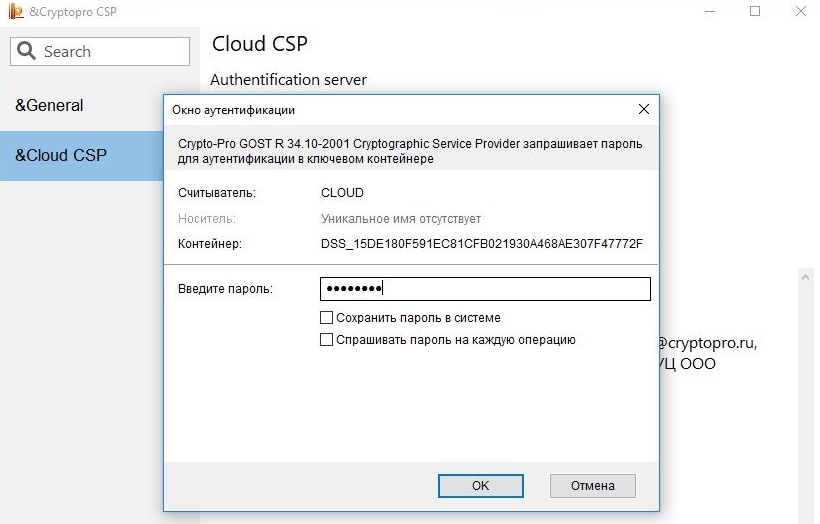
Task: Click the DSS_ container name value
Action: (482, 244)
